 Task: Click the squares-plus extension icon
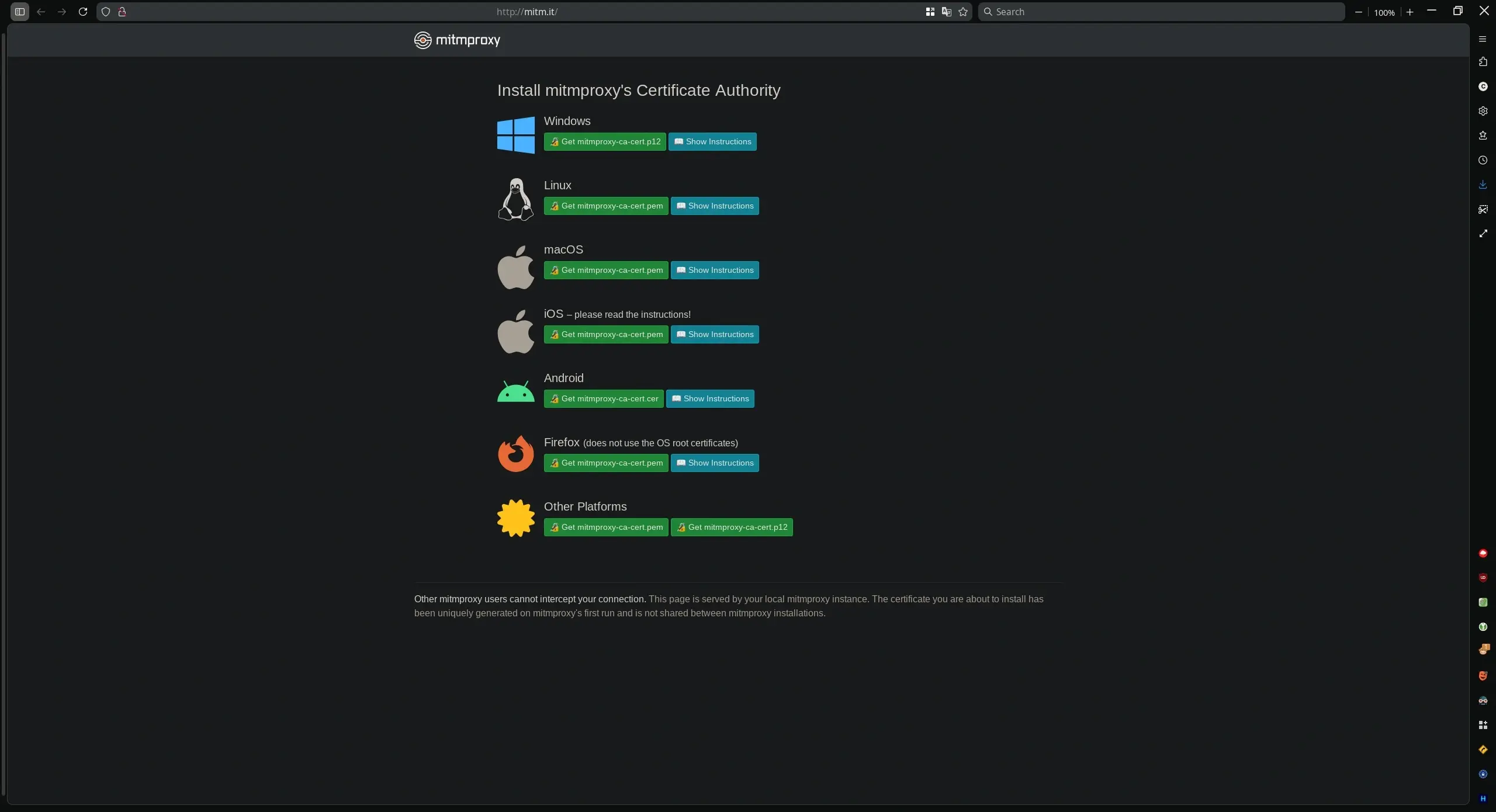(1483, 725)
